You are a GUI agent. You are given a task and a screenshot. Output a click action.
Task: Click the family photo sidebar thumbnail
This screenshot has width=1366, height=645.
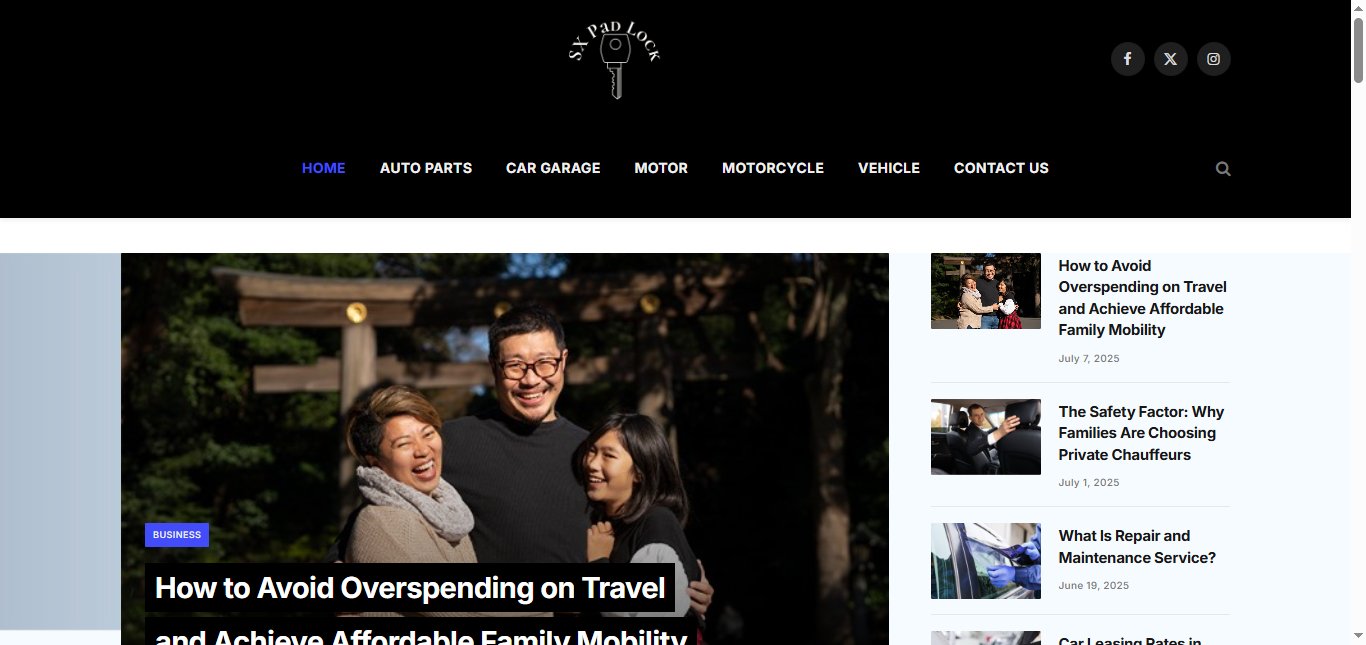point(986,291)
